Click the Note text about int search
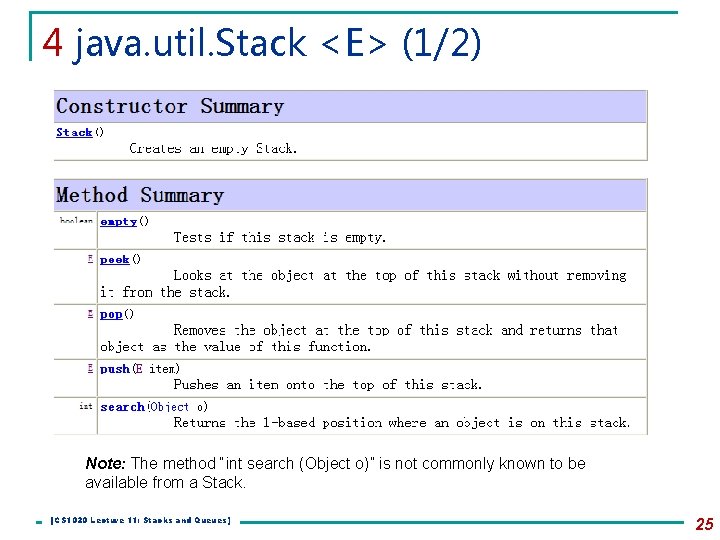The image size is (720, 540). (335, 472)
